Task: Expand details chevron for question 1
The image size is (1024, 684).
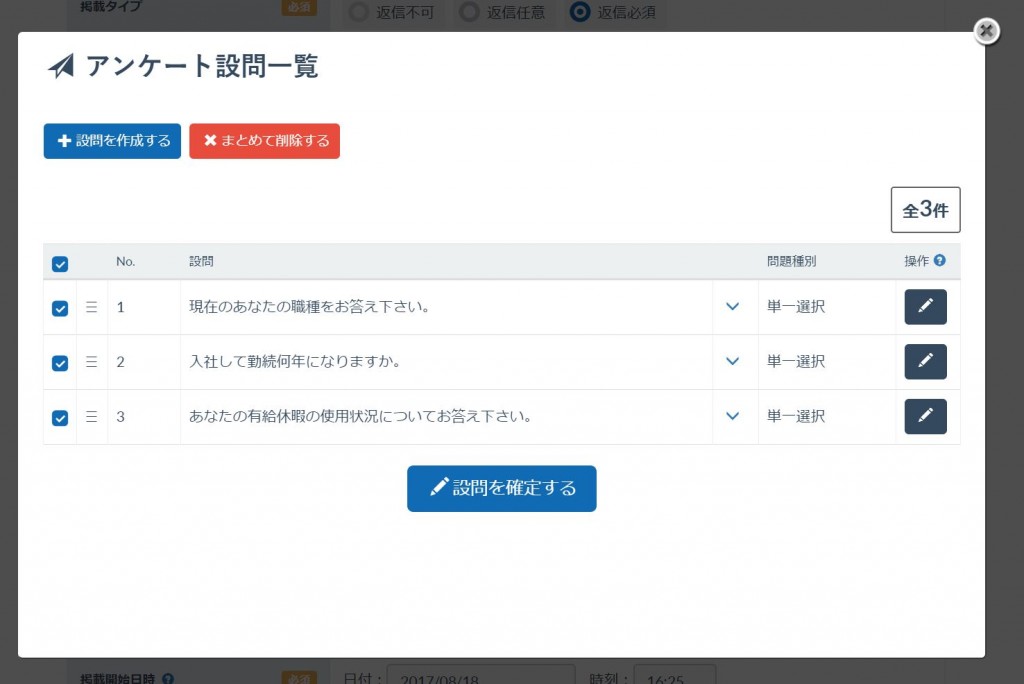Action: pyautogui.click(x=733, y=306)
